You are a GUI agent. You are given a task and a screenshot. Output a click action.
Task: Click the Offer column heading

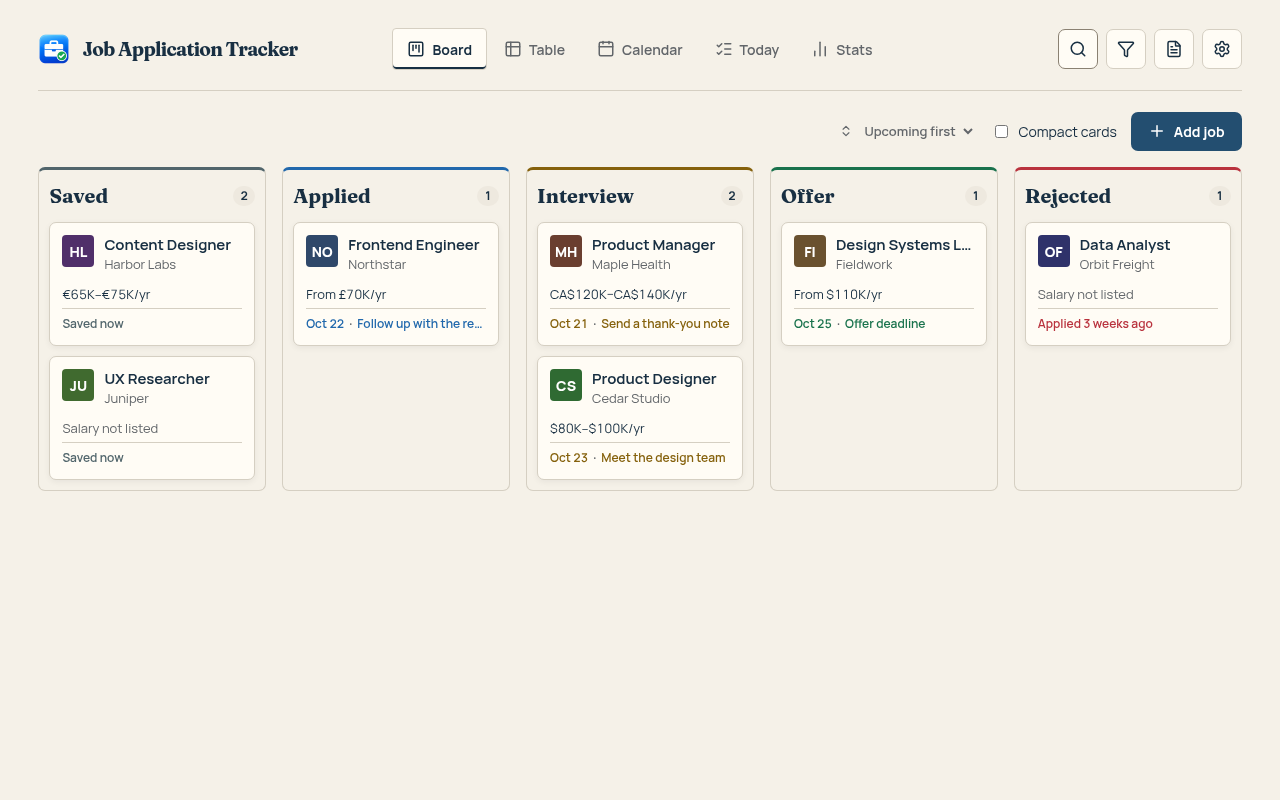808,196
